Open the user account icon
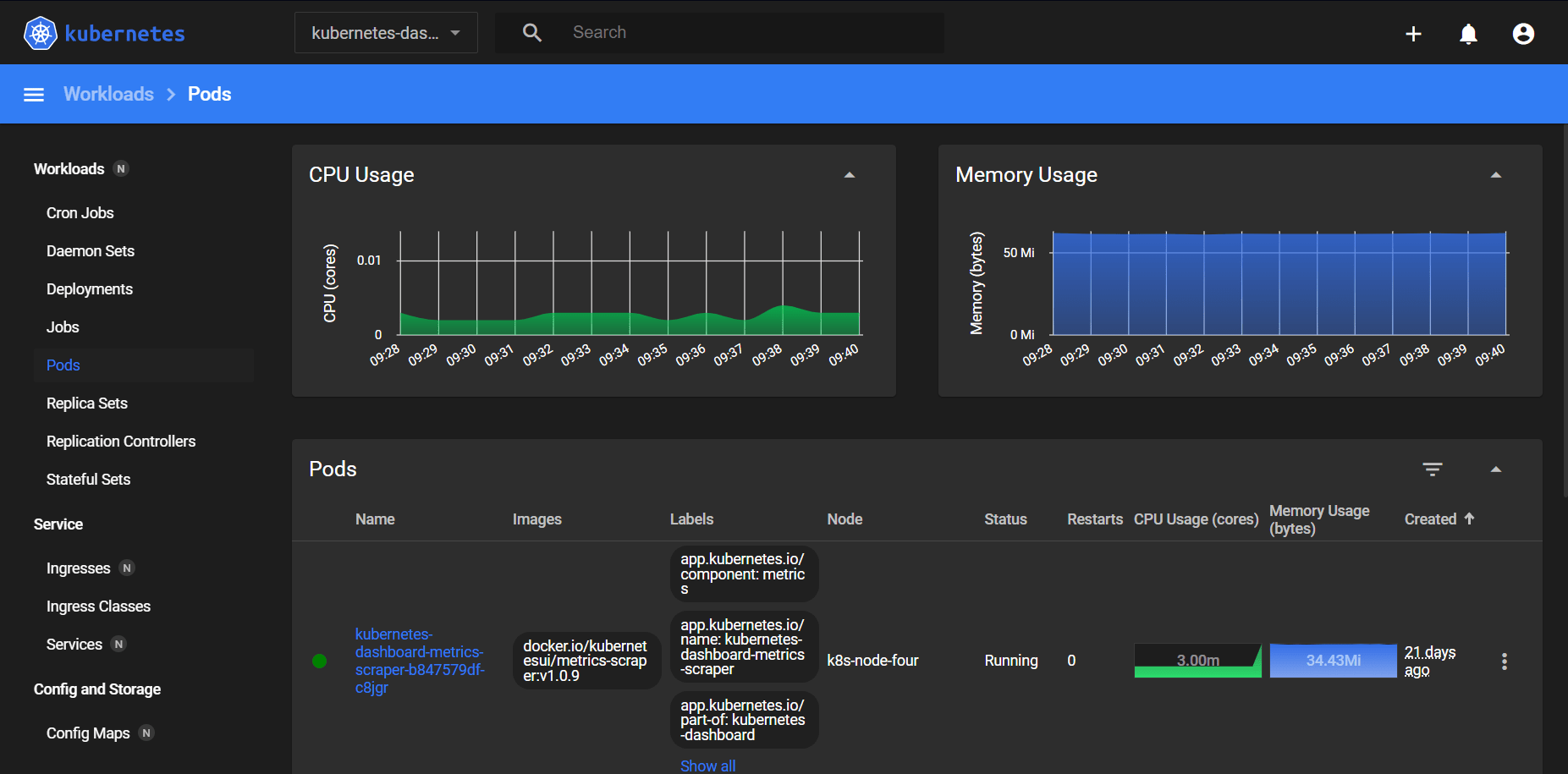Viewport: 1568px width, 774px height. [1523, 34]
